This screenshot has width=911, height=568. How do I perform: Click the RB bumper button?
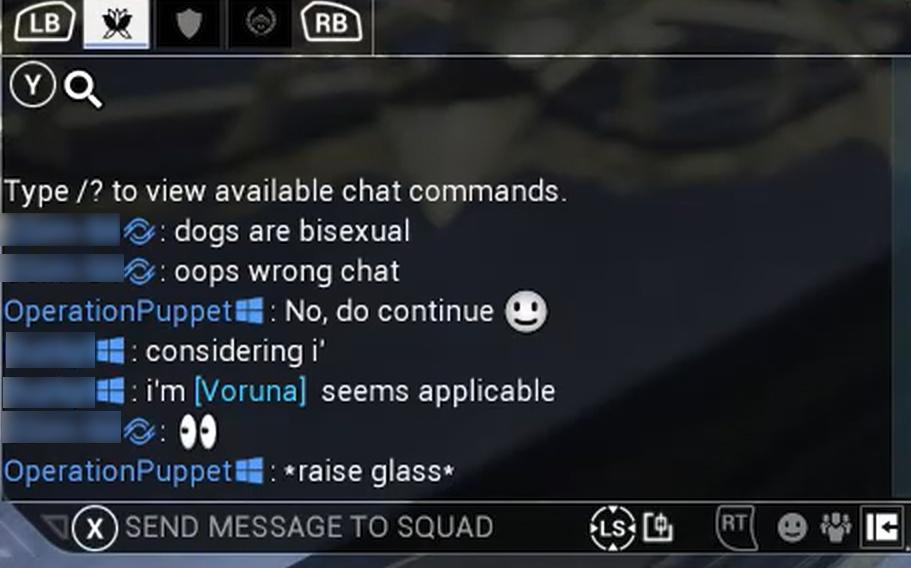[x=331, y=23]
